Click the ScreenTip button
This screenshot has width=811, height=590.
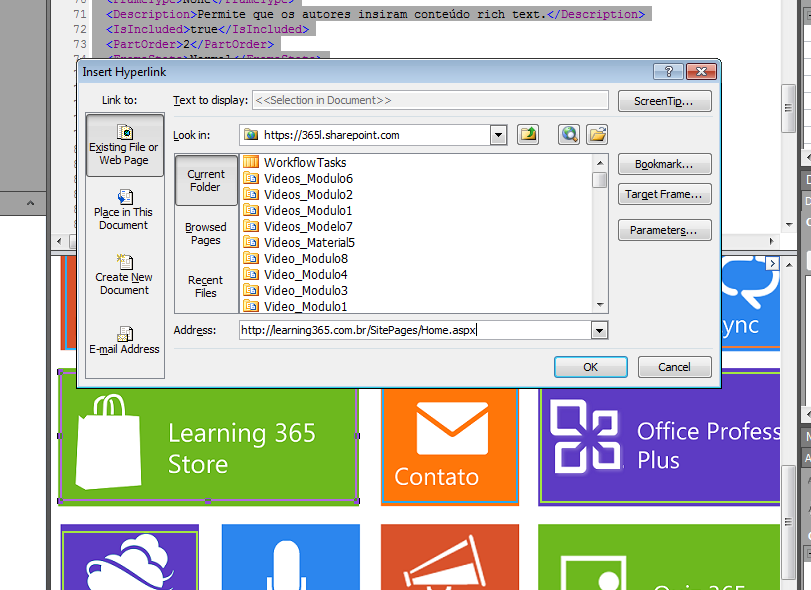pyautogui.click(x=664, y=101)
